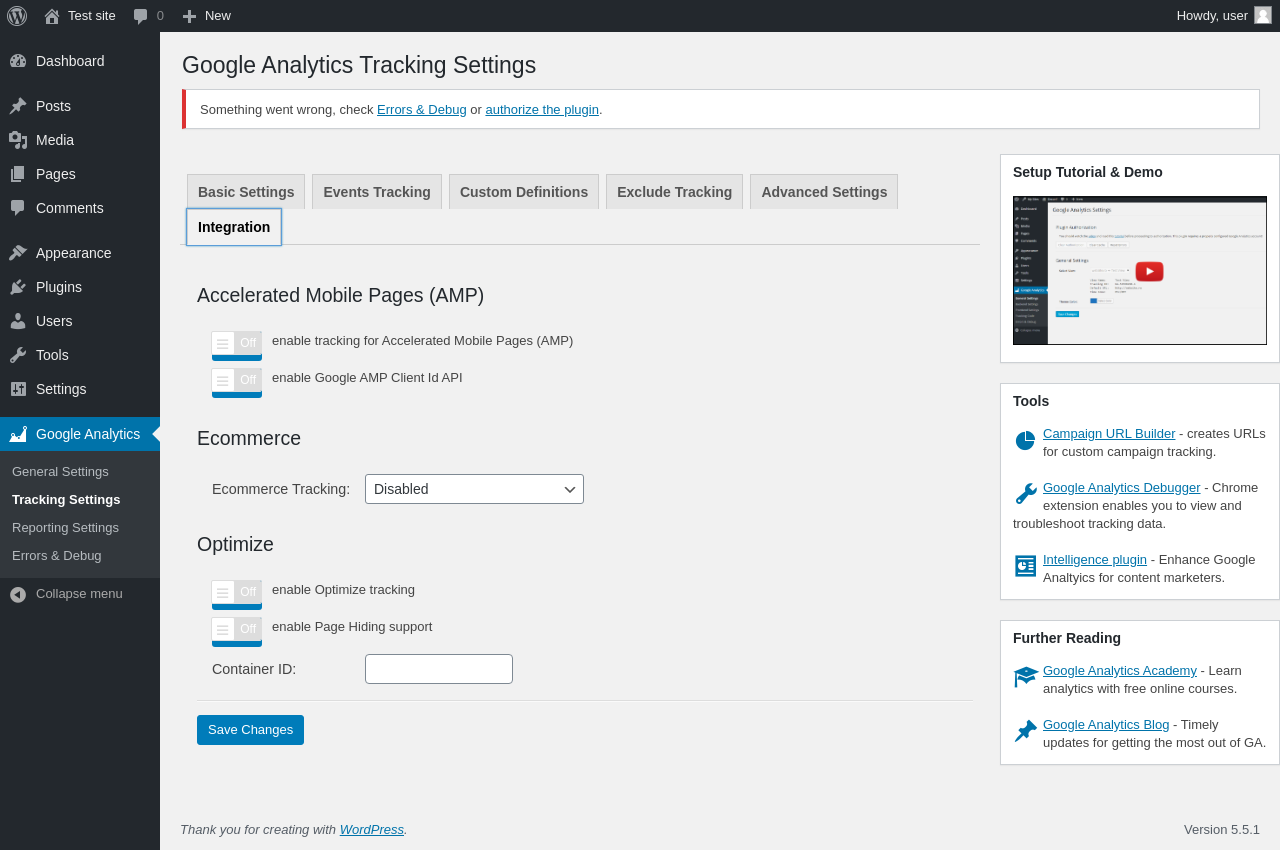Click the Collapse menu label
This screenshot has width=1280, height=850.
(x=79, y=594)
